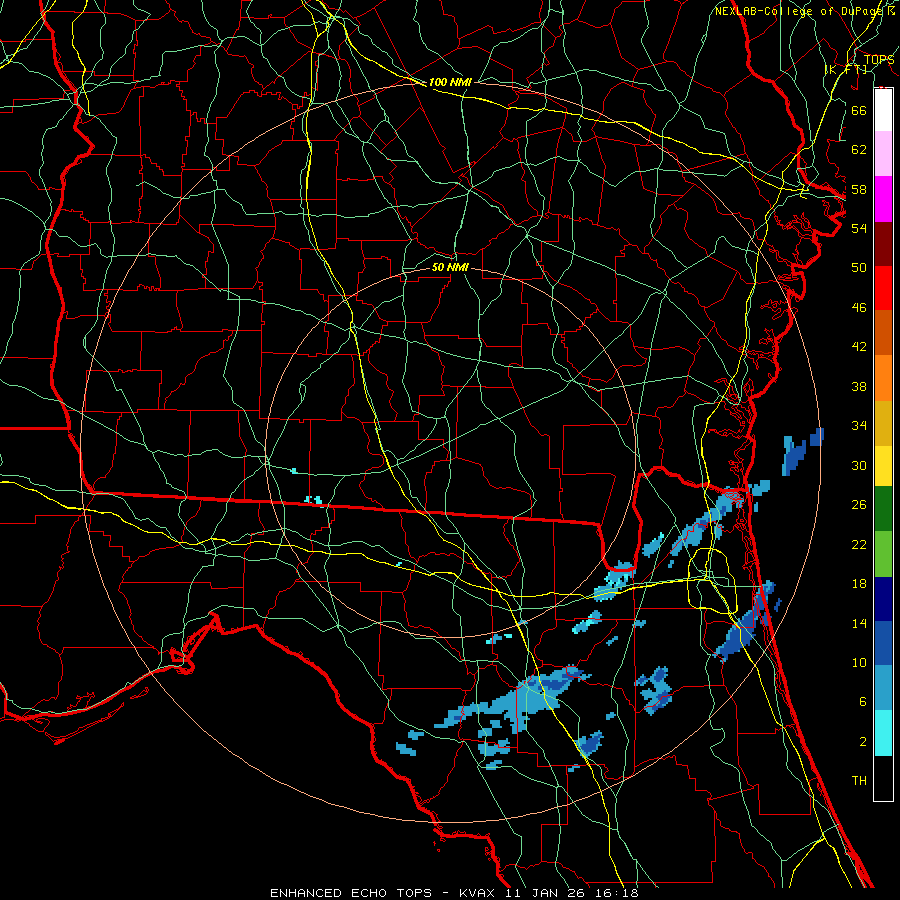Viewport: 900px width, 900px height.
Task: Click the '100 NMI' range ring label
Action: 450,82
